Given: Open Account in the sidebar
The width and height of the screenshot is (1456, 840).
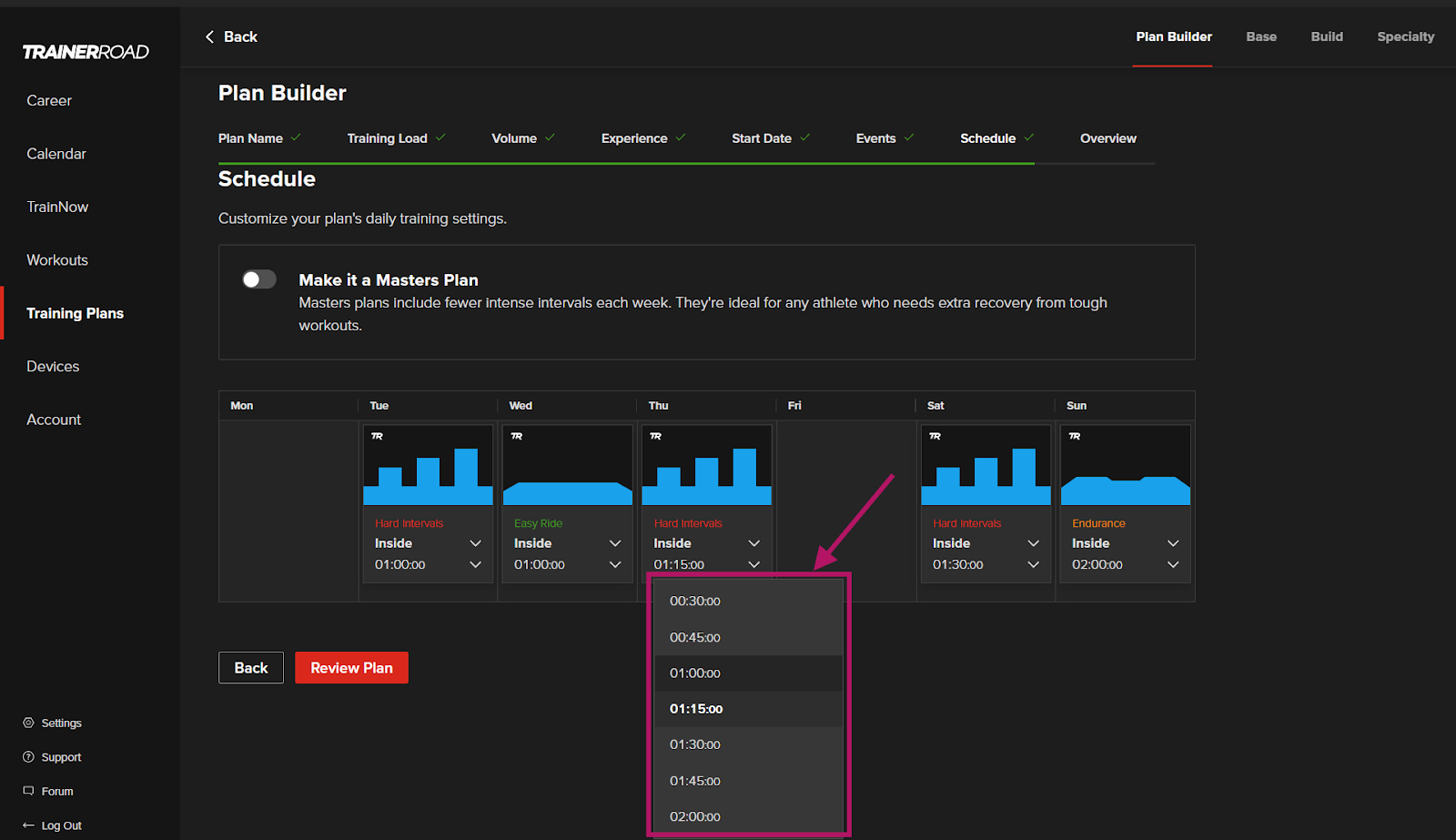Looking at the screenshot, I should pyautogui.click(x=54, y=420).
